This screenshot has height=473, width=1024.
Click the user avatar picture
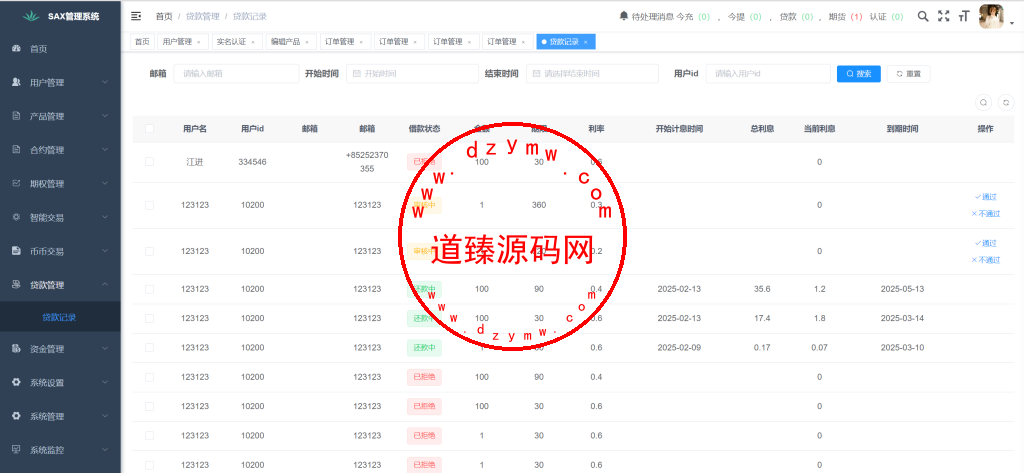pyautogui.click(x=991, y=16)
